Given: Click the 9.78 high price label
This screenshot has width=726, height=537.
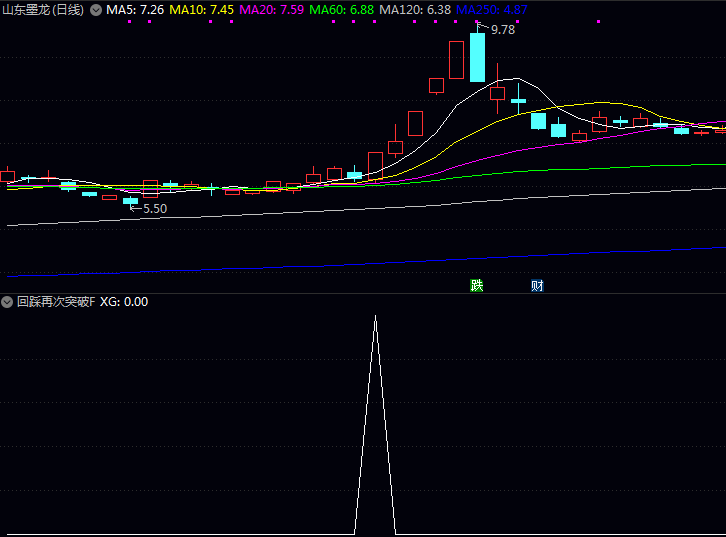Looking at the screenshot, I should coord(502,30).
